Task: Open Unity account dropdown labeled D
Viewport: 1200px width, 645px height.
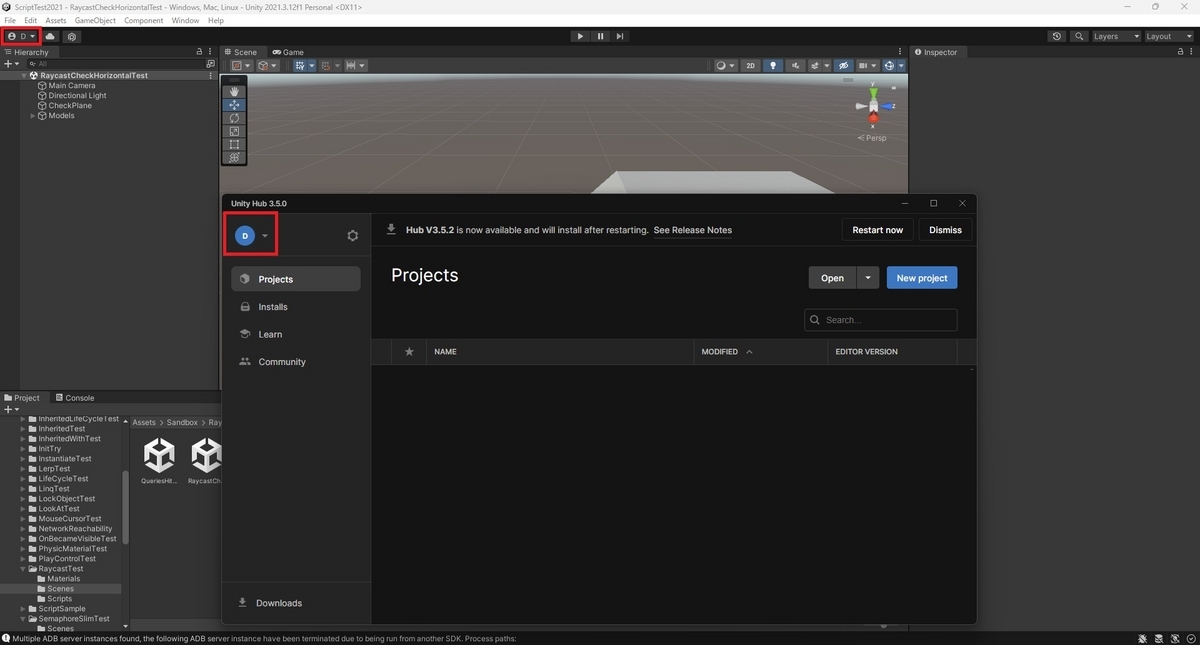Action: pos(22,36)
